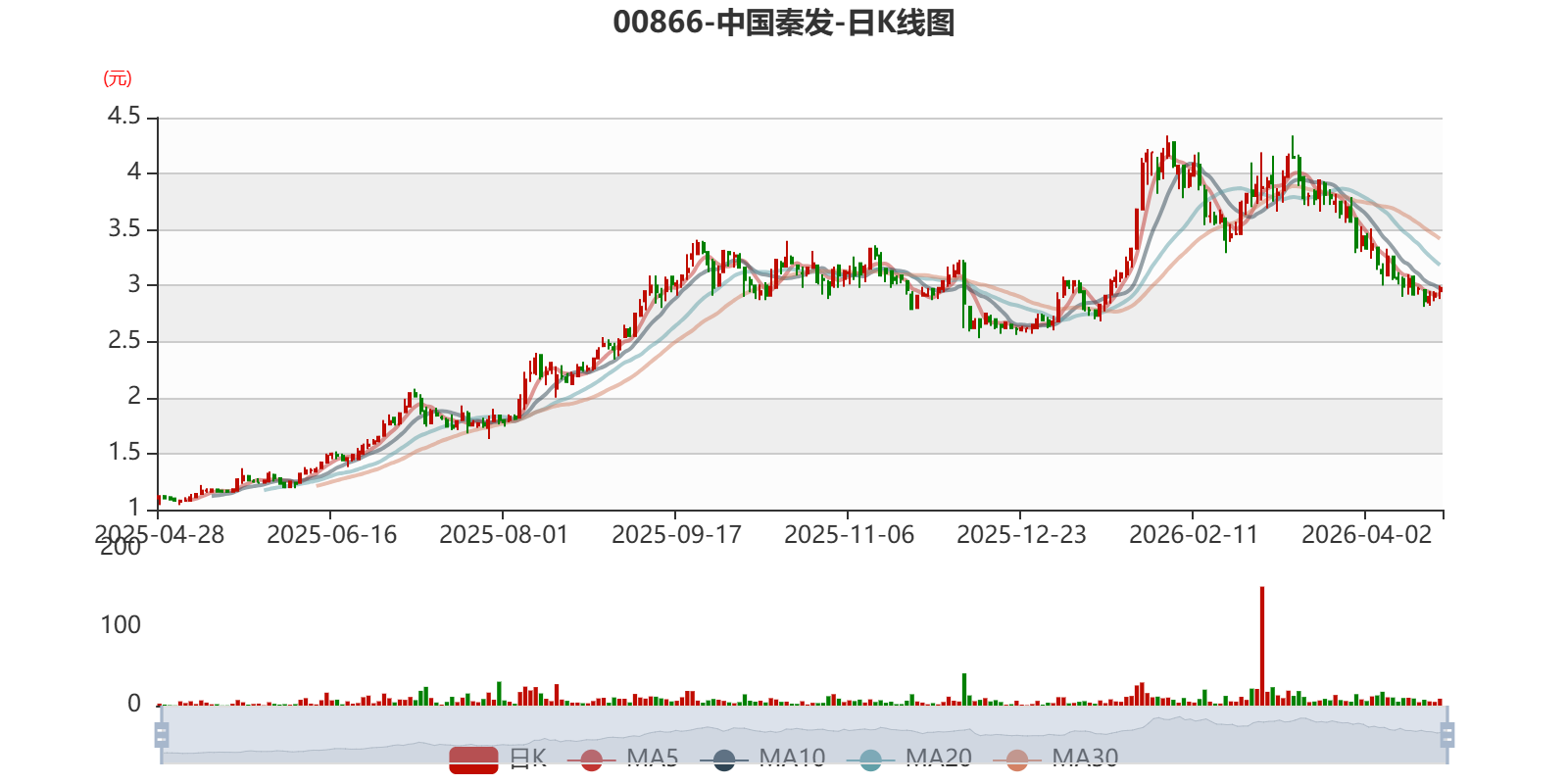
Task: Click the data zoom slider overview area
Action: (804, 734)
